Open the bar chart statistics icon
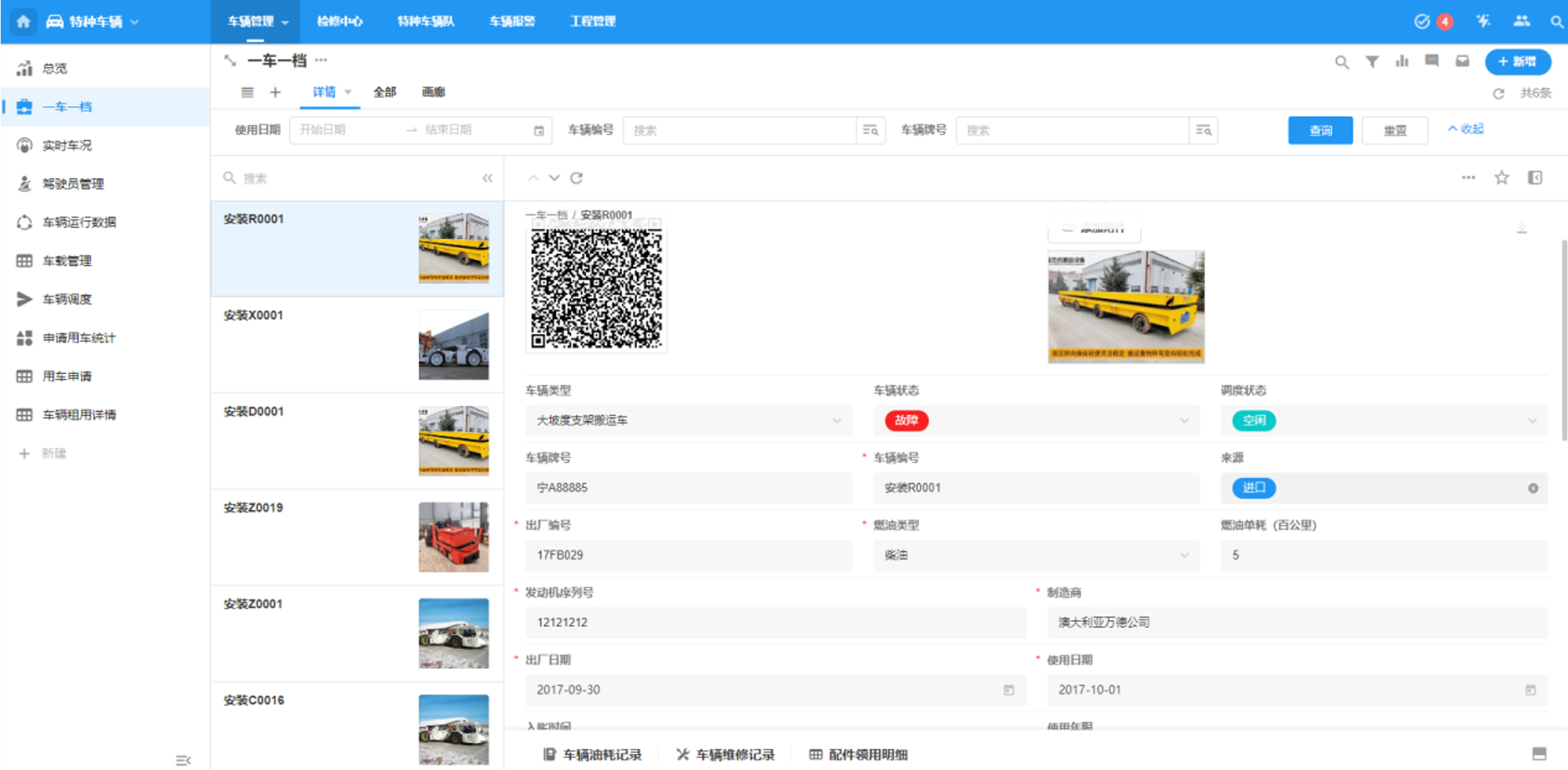Screen dimensions: 1568x770 pyautogui.click(x=1402, y=61)
